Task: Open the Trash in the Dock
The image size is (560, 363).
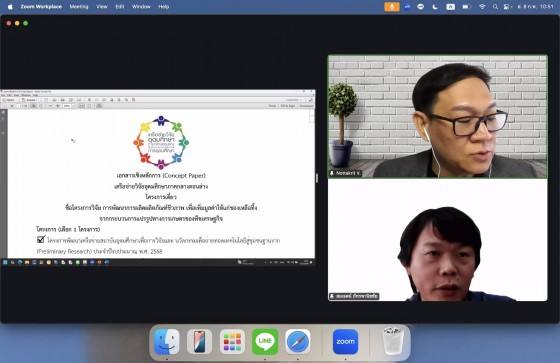Action: [x=393, y=342]
